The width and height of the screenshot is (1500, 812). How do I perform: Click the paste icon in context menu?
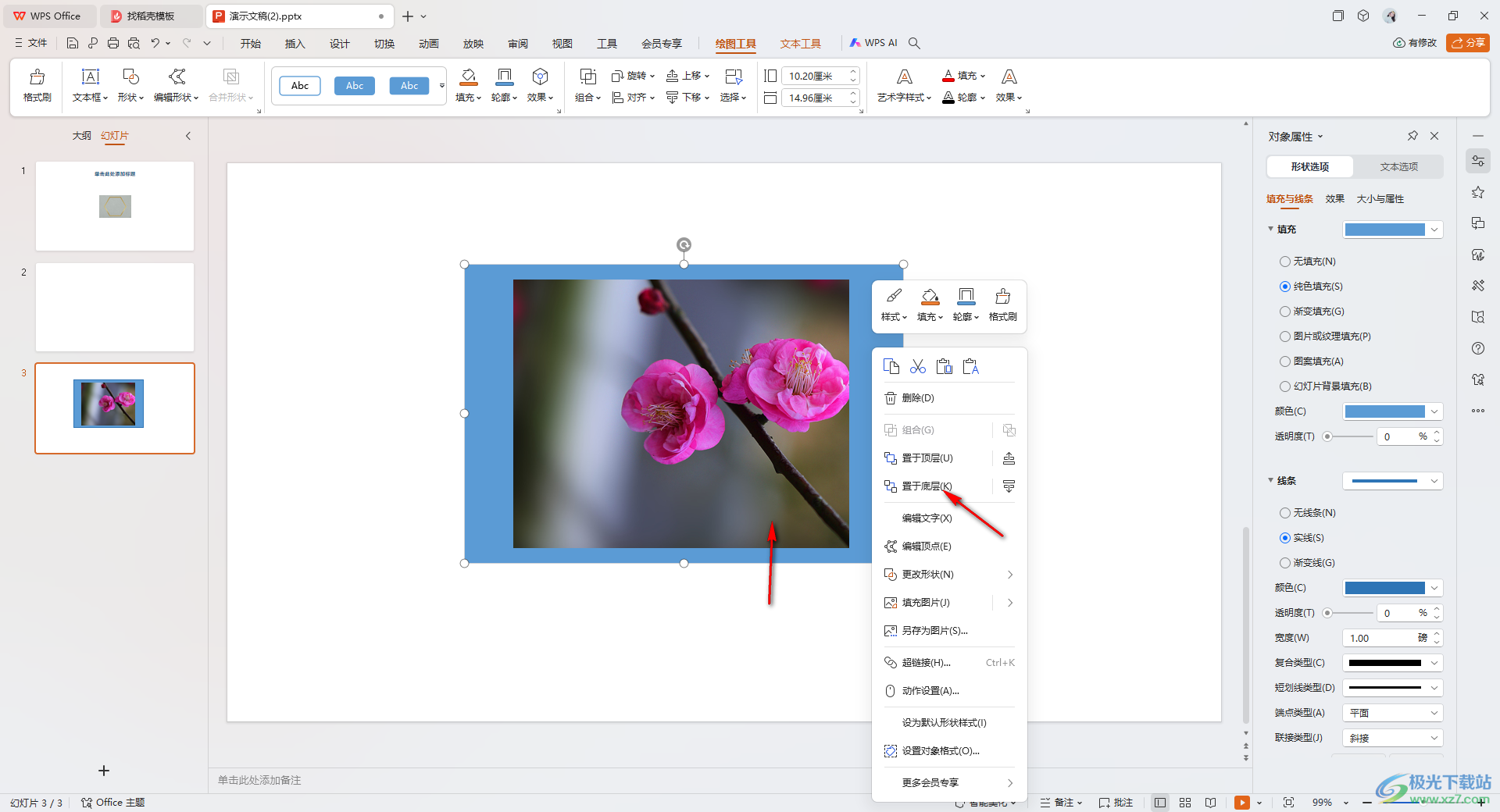(x=944, y=366)
